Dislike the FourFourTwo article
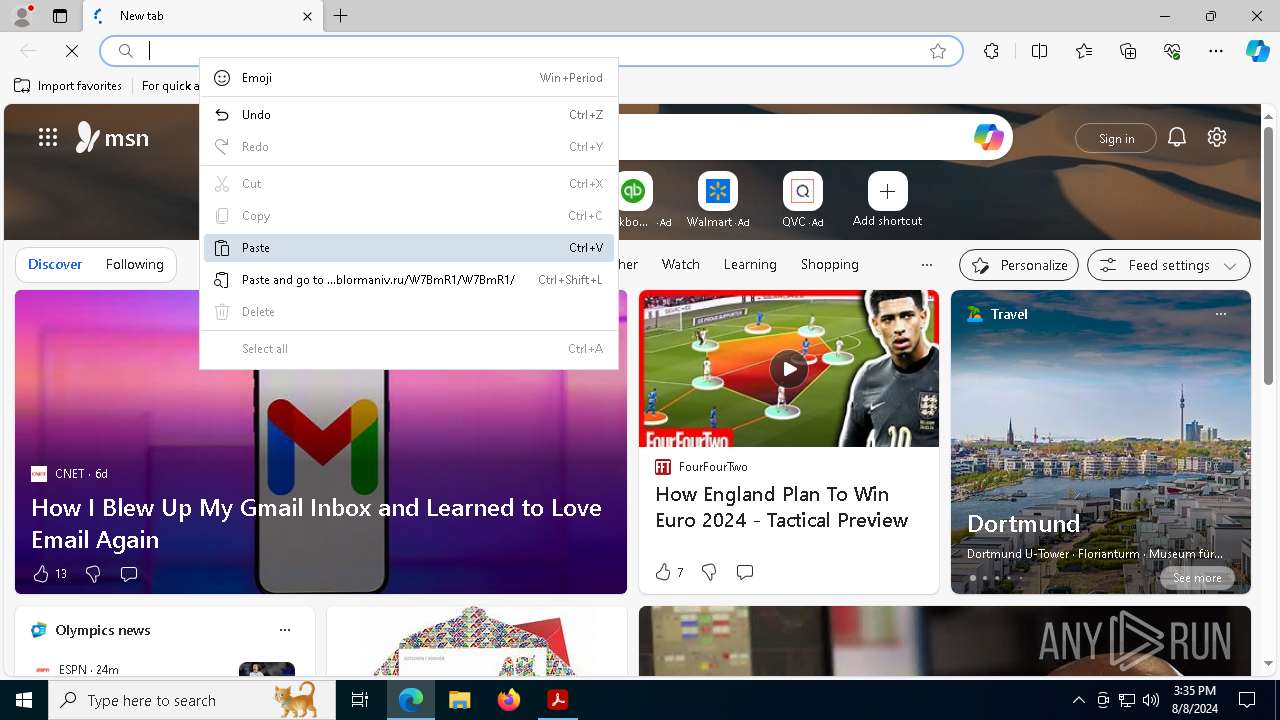 tap(709, 572)
